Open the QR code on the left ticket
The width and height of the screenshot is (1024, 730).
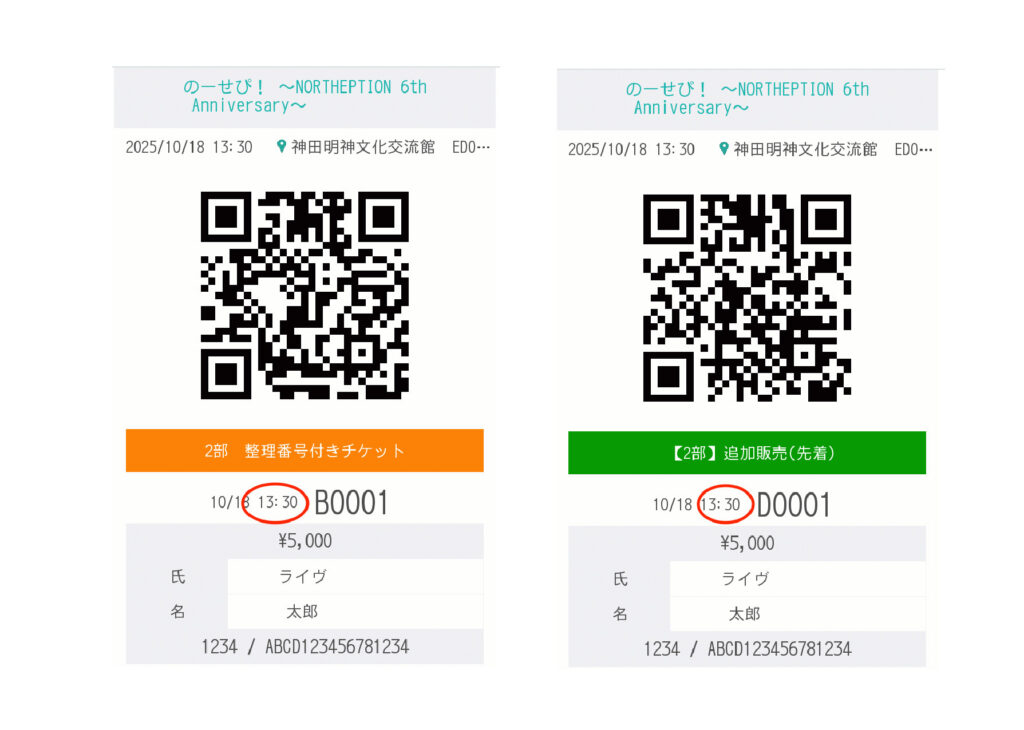coord(304,295)
